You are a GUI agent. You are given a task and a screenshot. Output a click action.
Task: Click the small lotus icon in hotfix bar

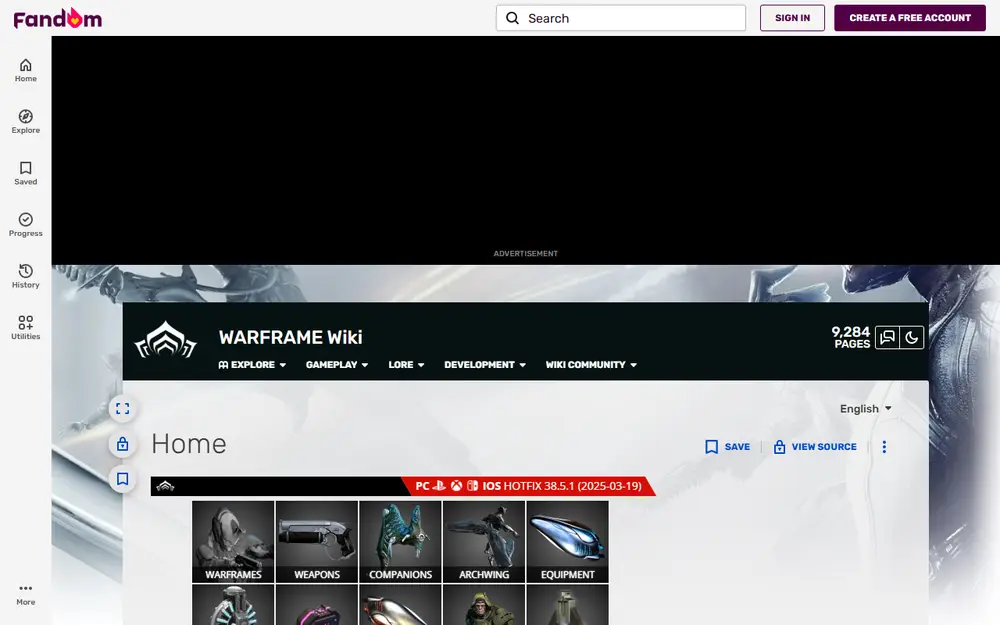165,486
